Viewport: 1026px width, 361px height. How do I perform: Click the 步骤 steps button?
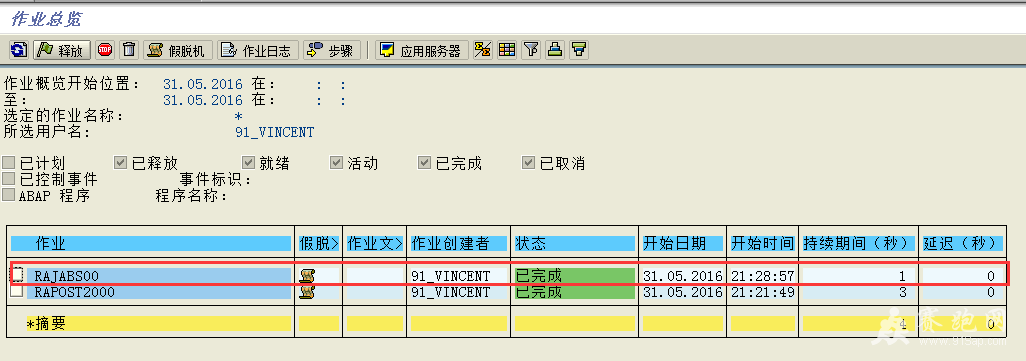[332, 50]
